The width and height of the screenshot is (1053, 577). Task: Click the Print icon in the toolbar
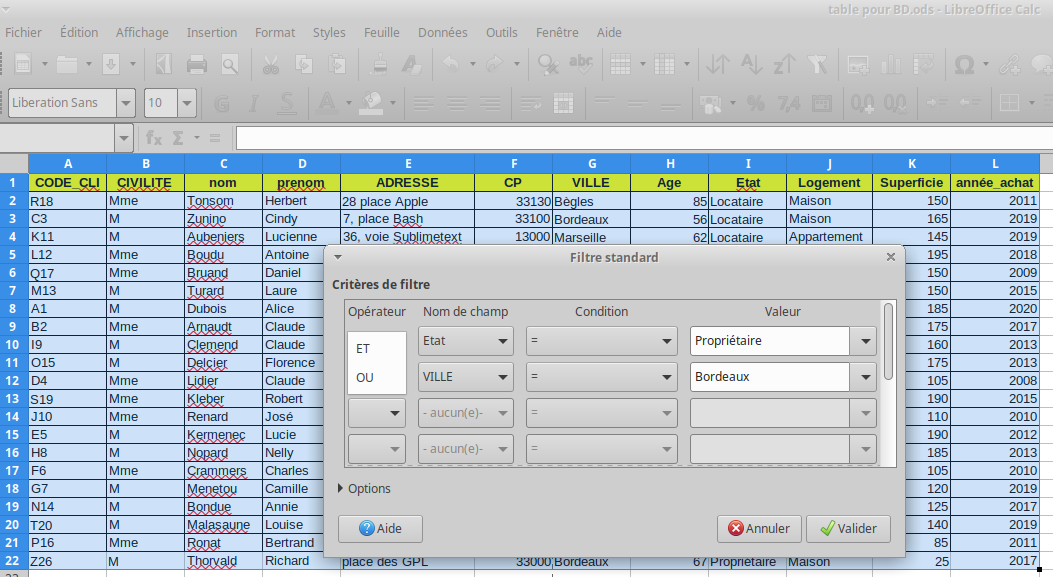(x=197, y=66)
